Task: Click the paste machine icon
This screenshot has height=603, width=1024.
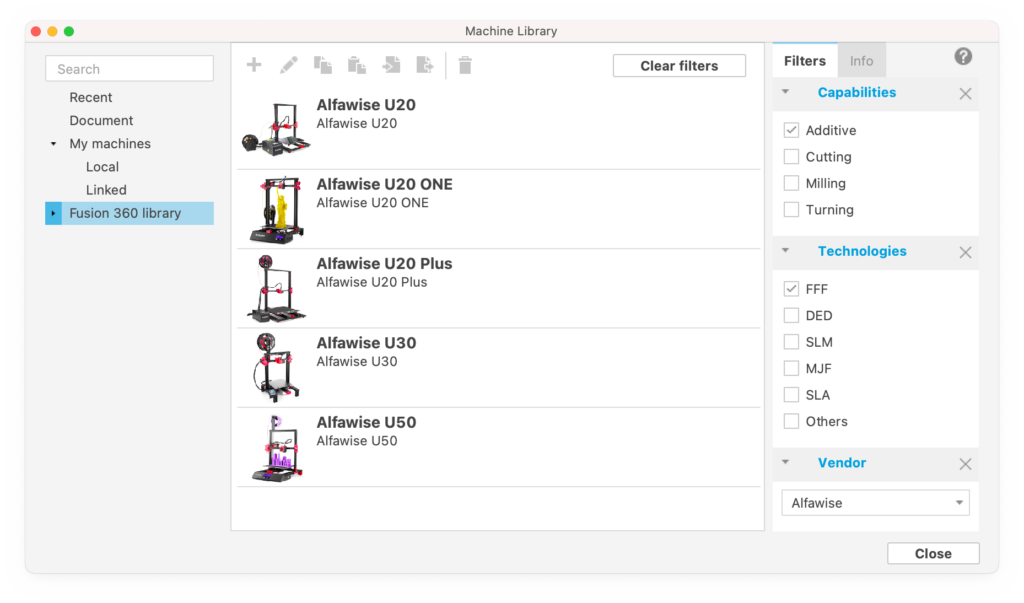Action: [357, 65]
